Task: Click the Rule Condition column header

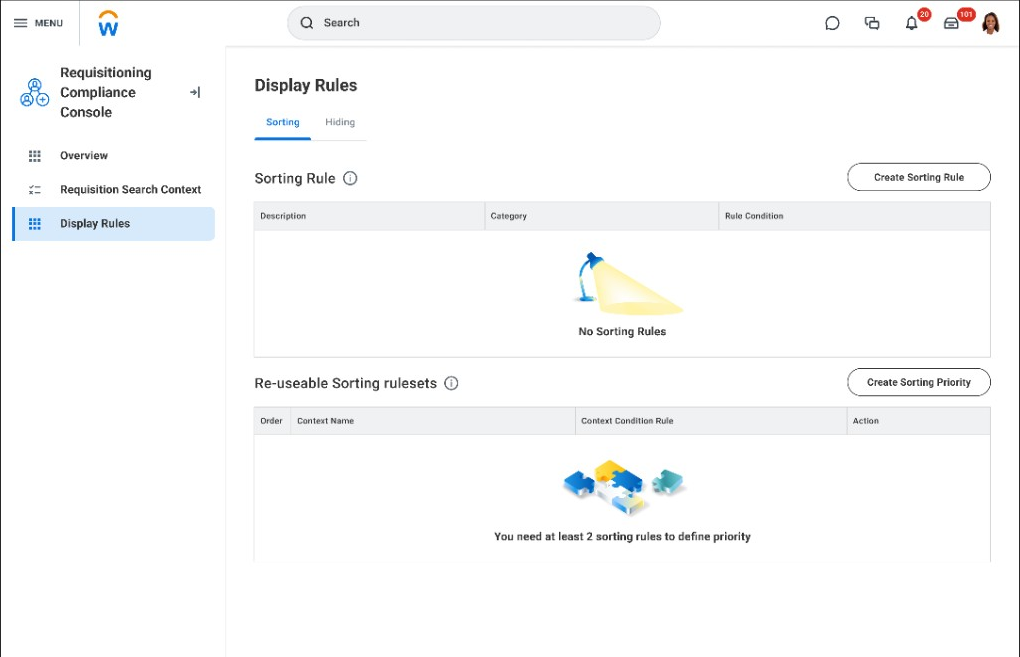Action: [855, 216]
